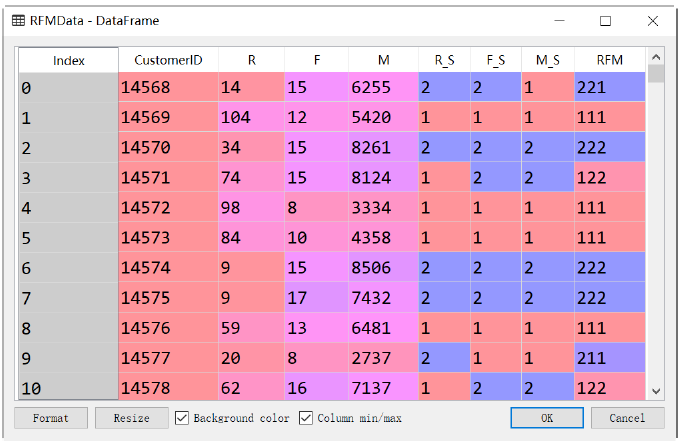Click R value 84 cell
This screenshot has height=446, width=680.
tap(252, 237)
